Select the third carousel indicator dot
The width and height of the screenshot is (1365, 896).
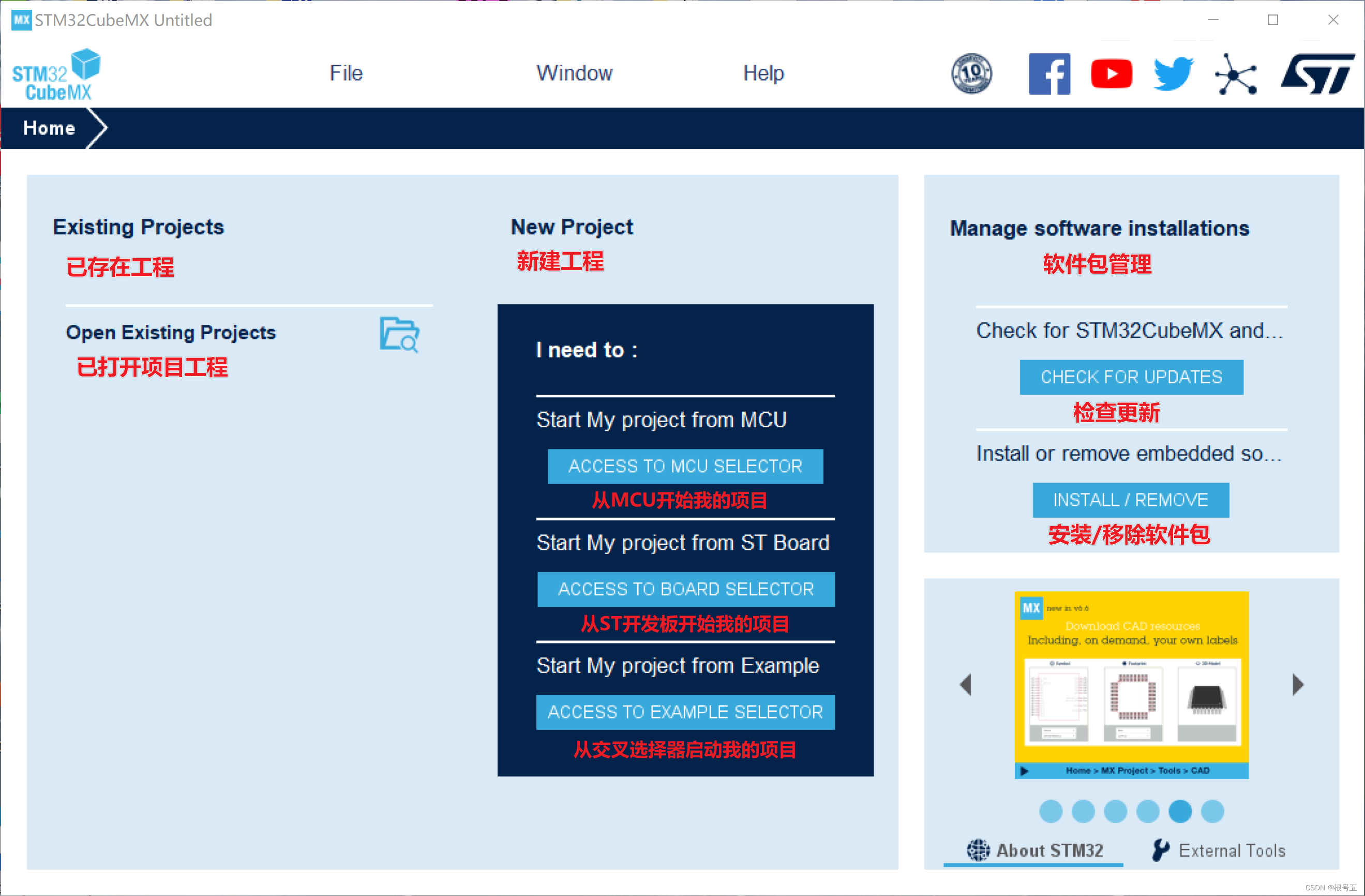[x=1115, y=811]
